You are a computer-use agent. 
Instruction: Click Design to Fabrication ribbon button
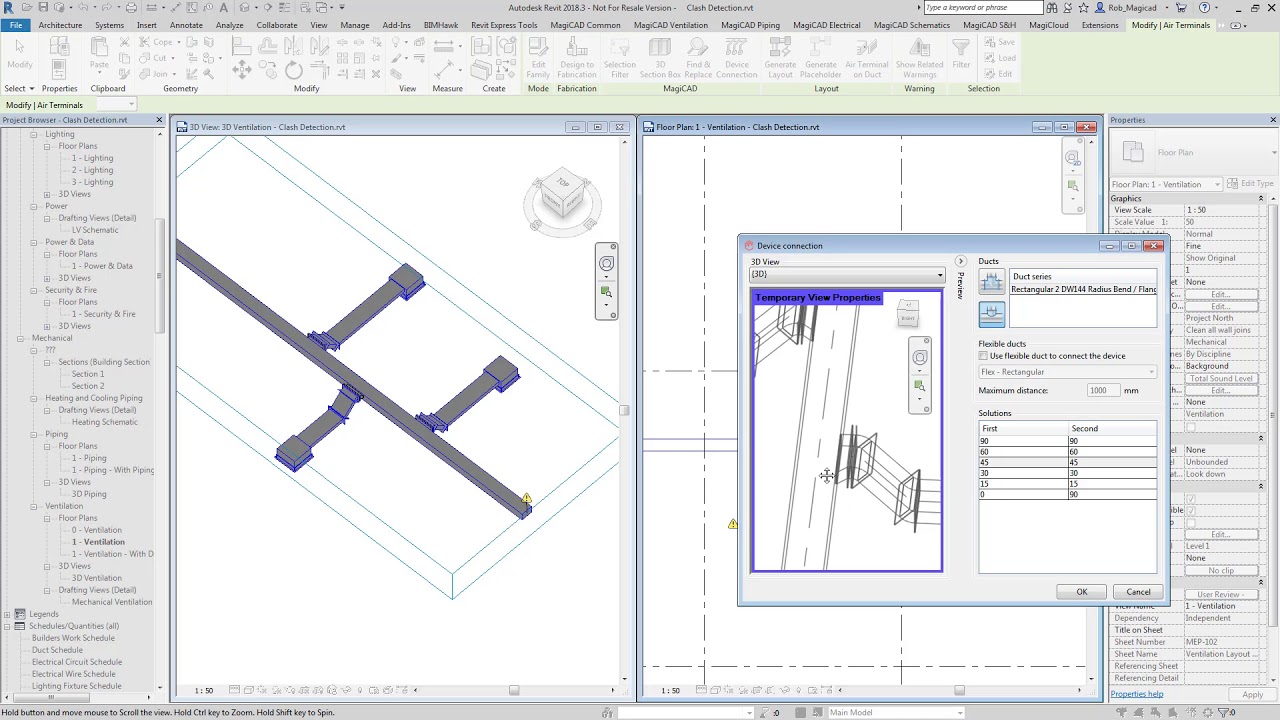[576, 57]
